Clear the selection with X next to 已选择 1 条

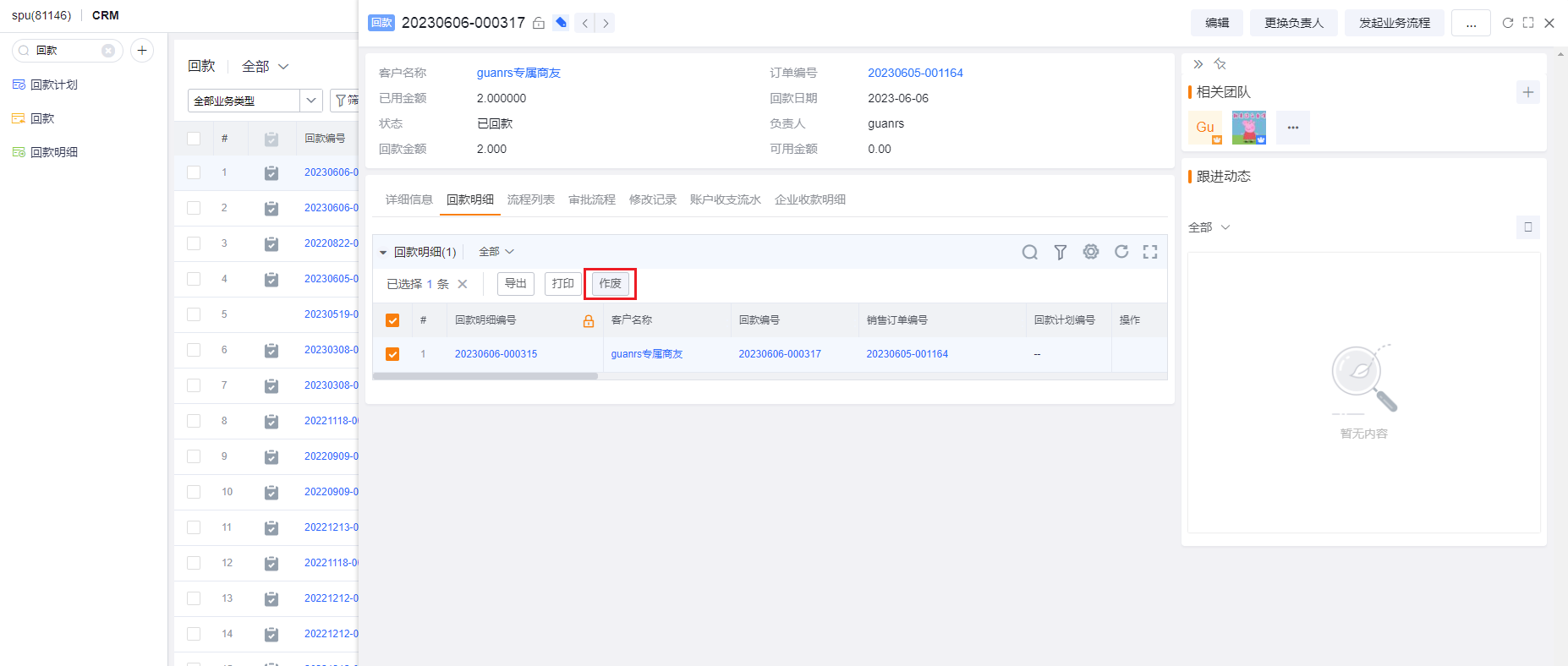[x=463, y=284]
